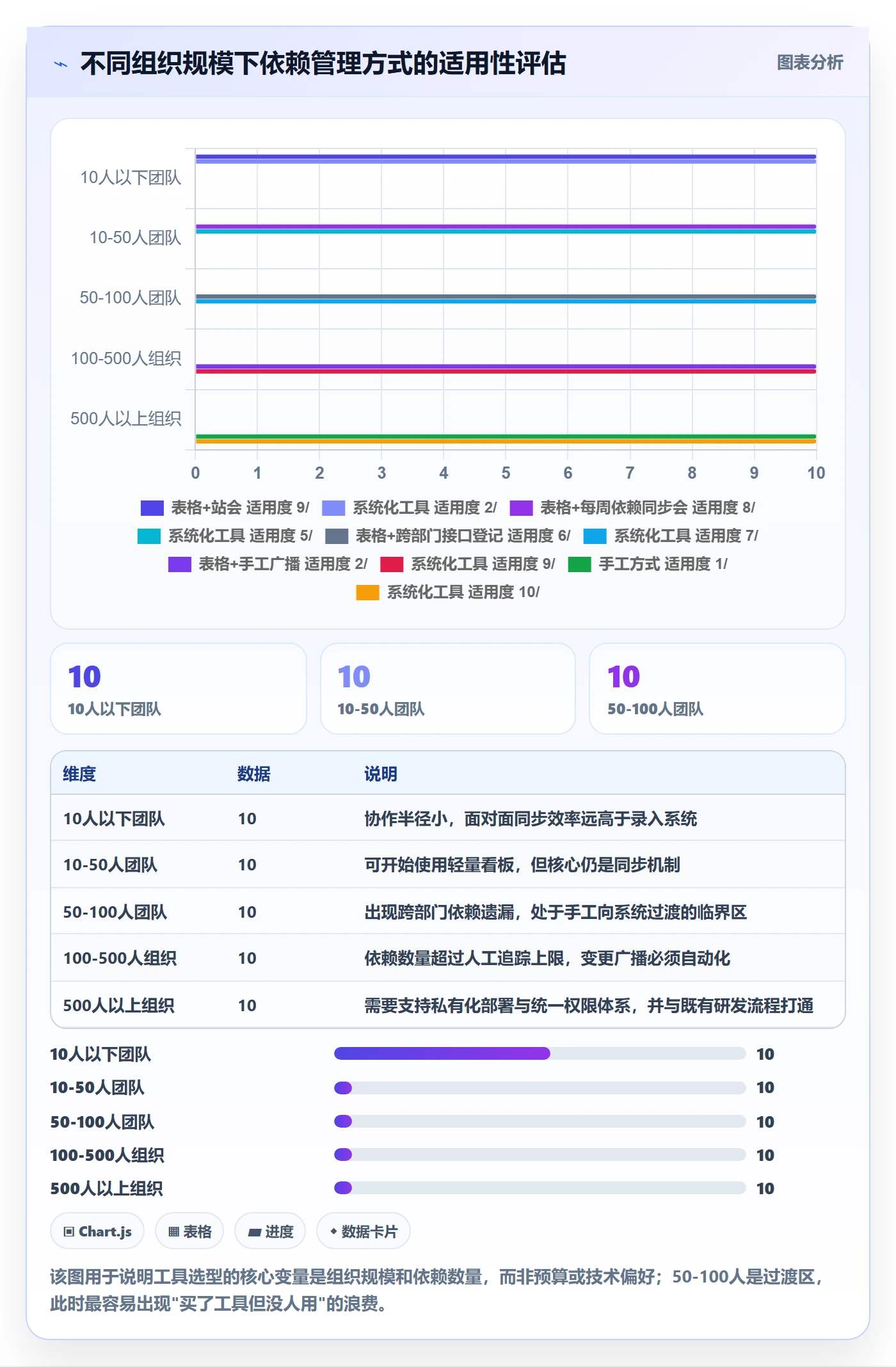Toggle the 系统化工具 适用度 7 legend item
896x1367 pixels.
tap(671, 536)
